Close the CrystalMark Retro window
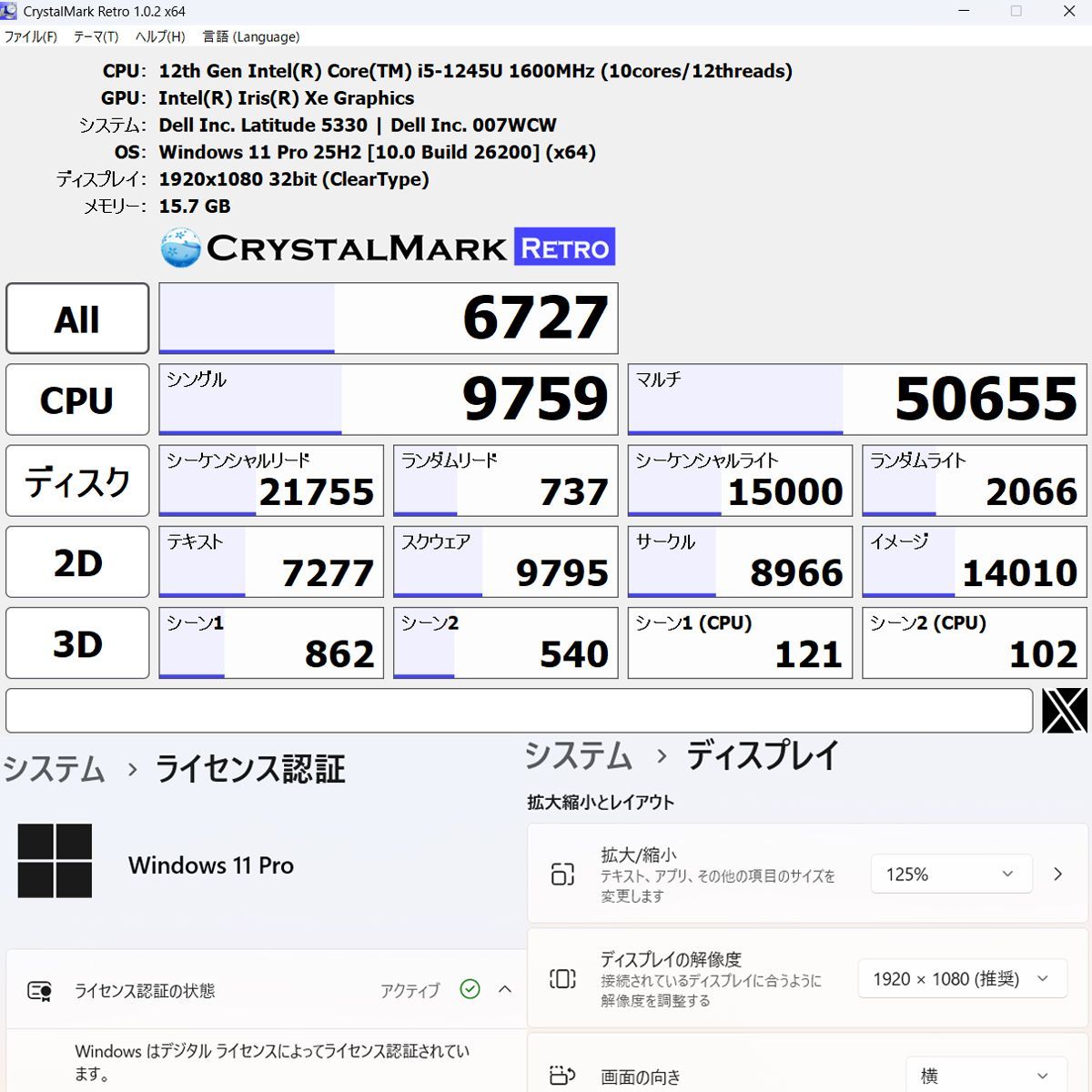Viewport: 1092px width, 1092px height. (1069, 11)
